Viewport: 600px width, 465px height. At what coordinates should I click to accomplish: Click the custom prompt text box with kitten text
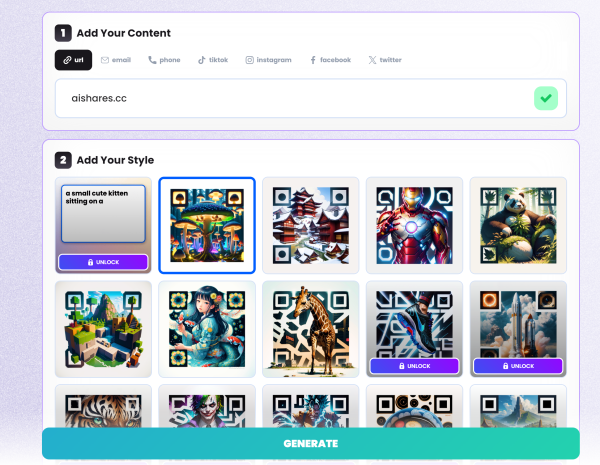(103, 214)
